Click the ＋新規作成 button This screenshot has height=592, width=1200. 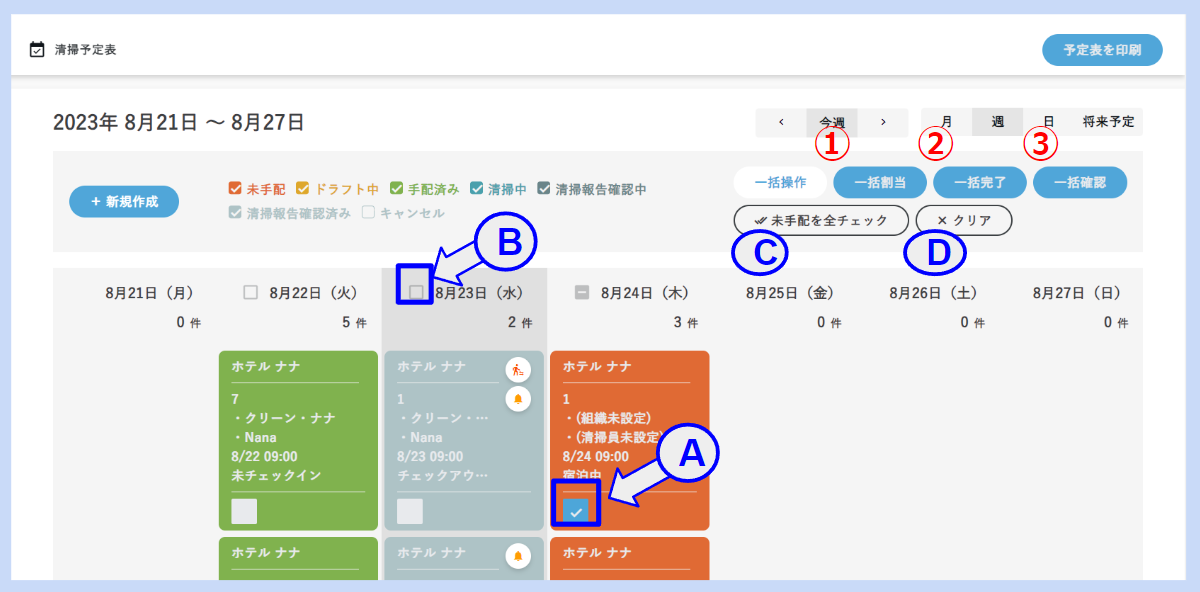(124, 201)
